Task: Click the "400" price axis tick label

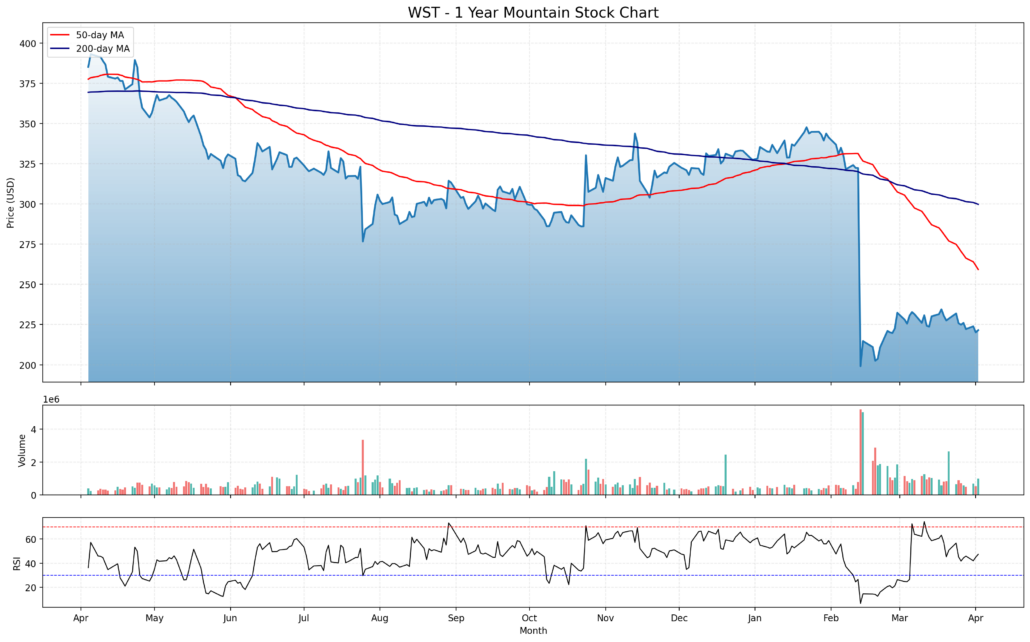Action: pos(28,43)
